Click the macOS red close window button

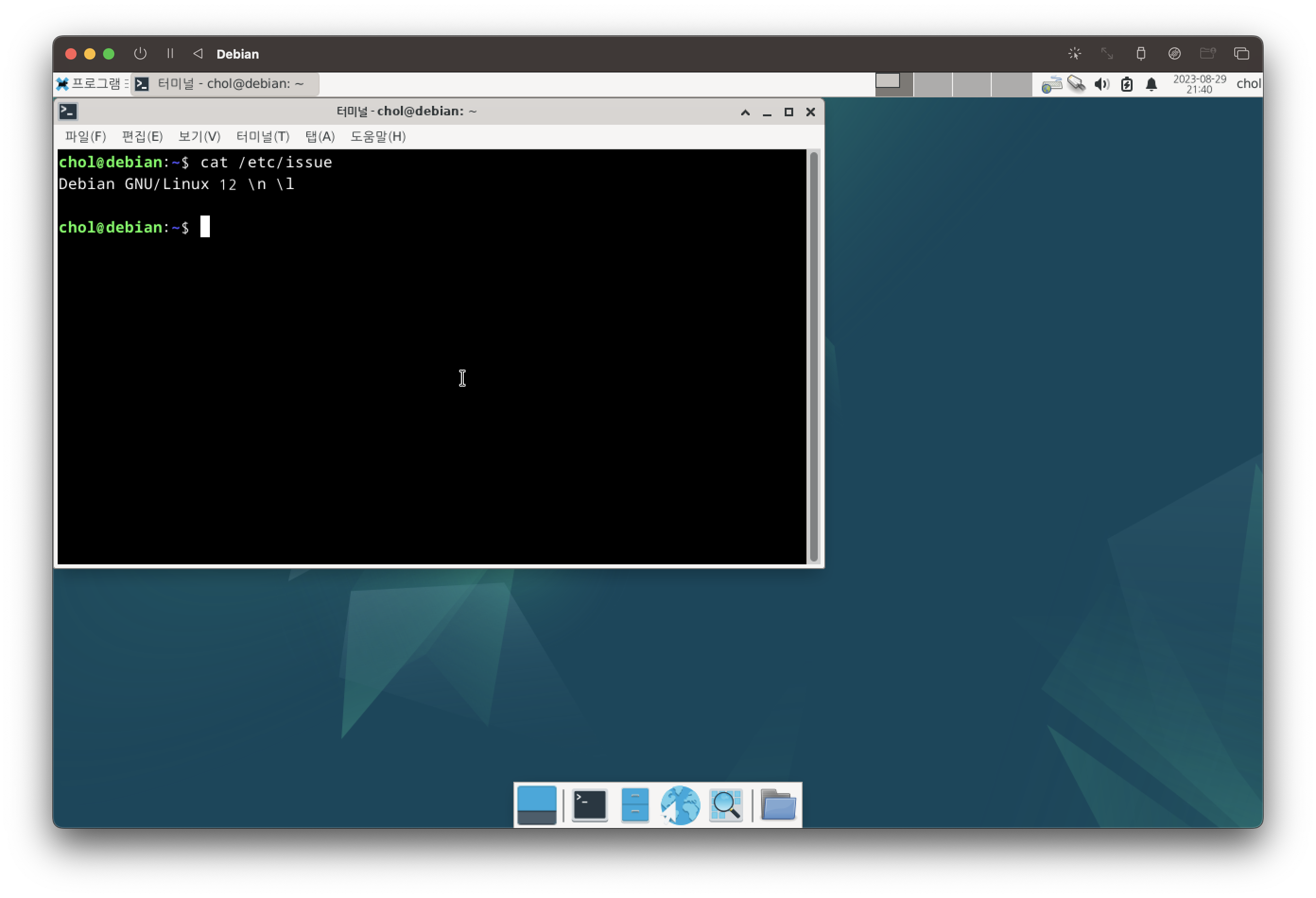[71, 54]
